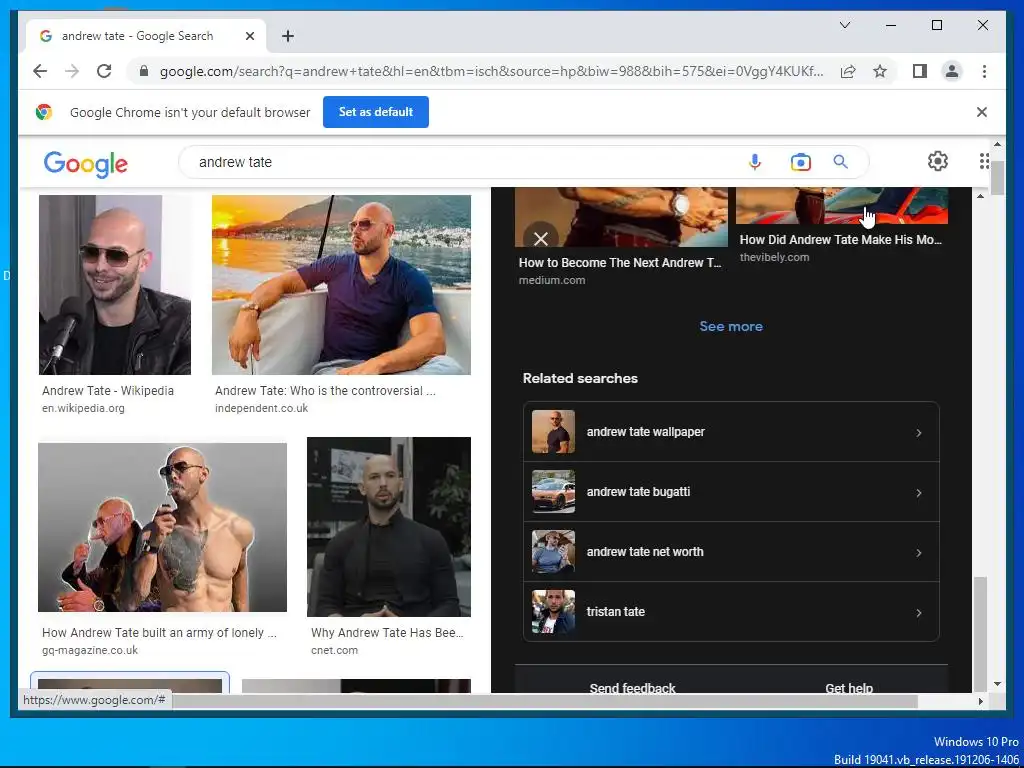Click the Andrew Tate - Wikipedia caption
Image resolution: width=1024 pixels, height=768 pixels.
[108, 391]
